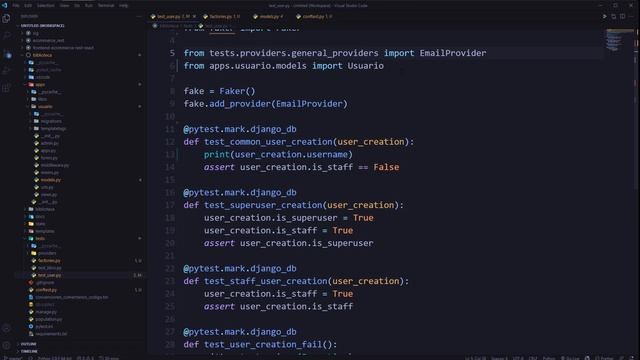The image size is (640, 360).
Task: Expand the TIMELINE panel
Action: pyautogui.click(x=29, y=351)
